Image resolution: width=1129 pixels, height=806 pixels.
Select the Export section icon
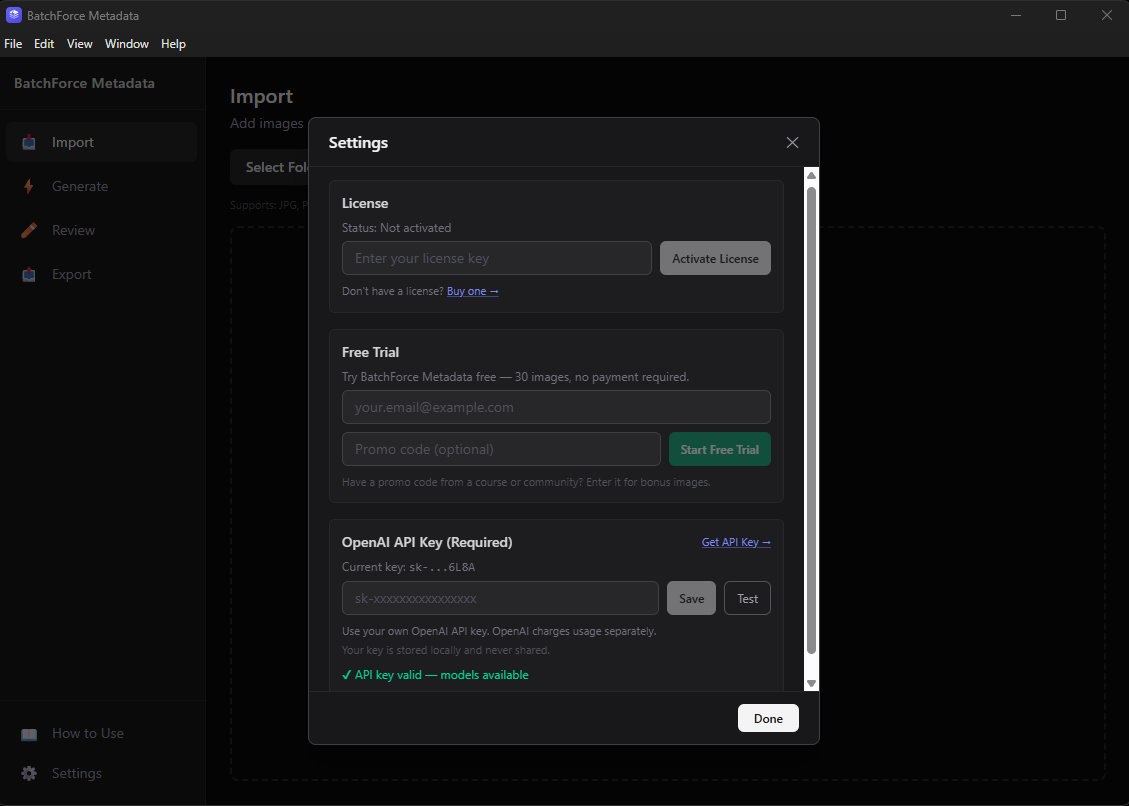(x=30, y=274)
